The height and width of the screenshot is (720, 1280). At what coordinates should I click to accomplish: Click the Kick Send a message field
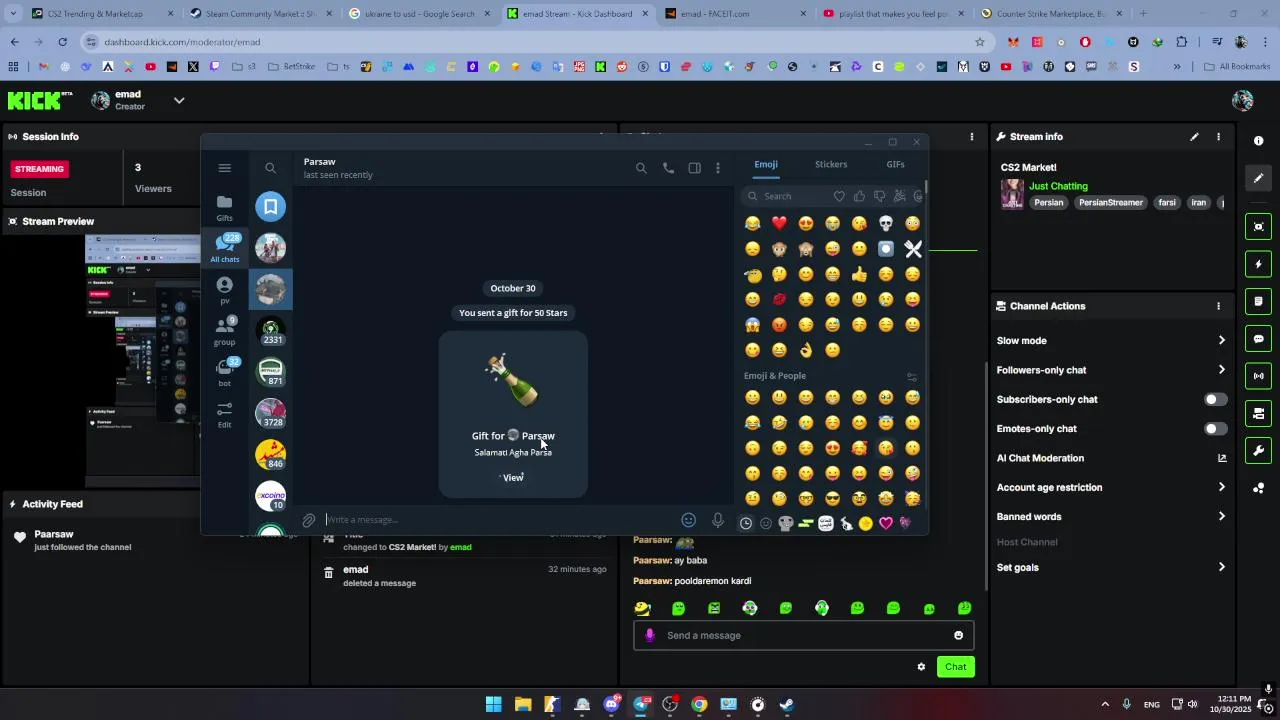pyautogui.click(x=803, y=635)
